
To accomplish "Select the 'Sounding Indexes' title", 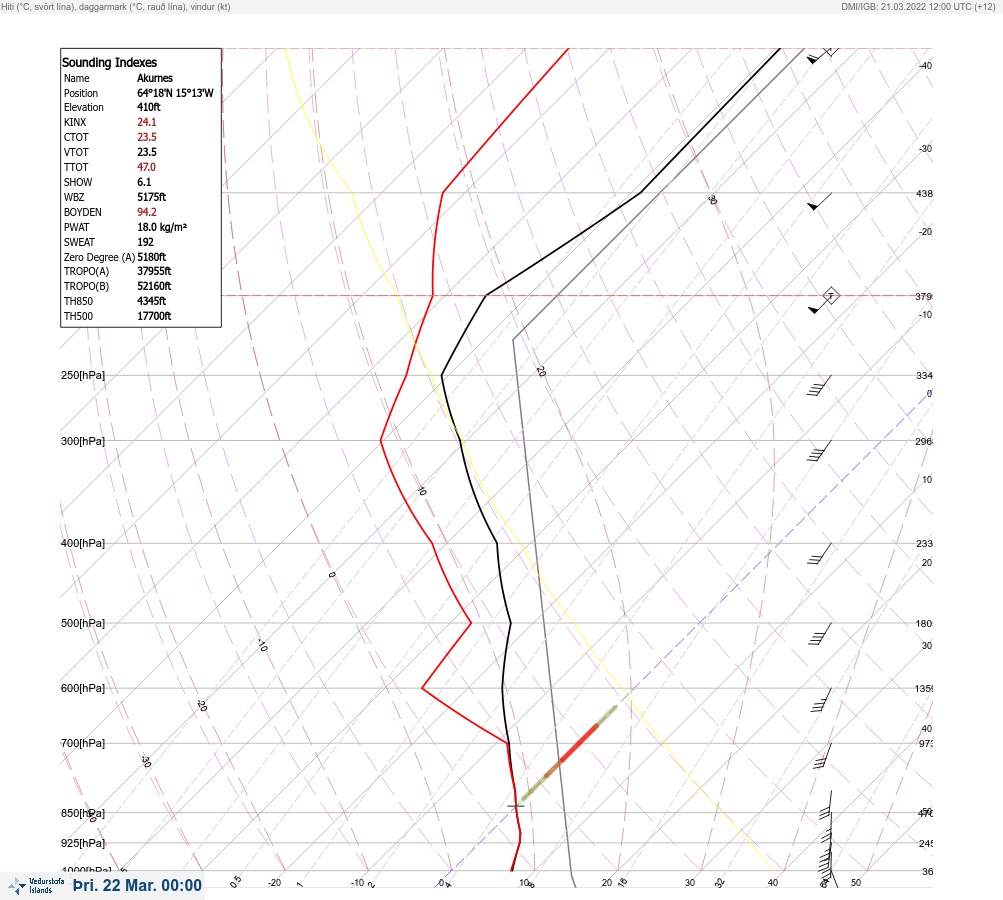I will (109, 62).
